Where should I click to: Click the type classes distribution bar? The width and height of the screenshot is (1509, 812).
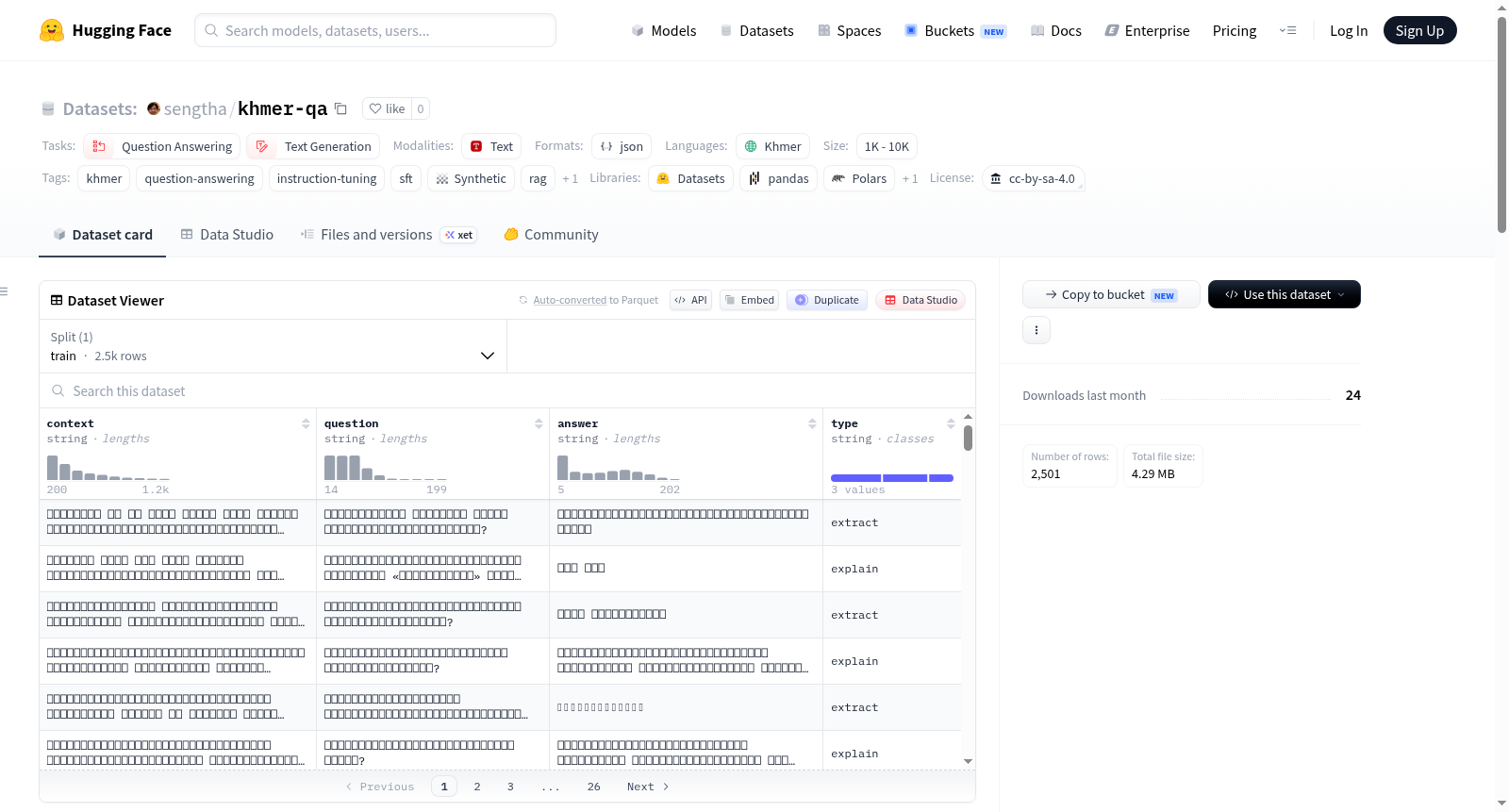click(x=892, y=478)
